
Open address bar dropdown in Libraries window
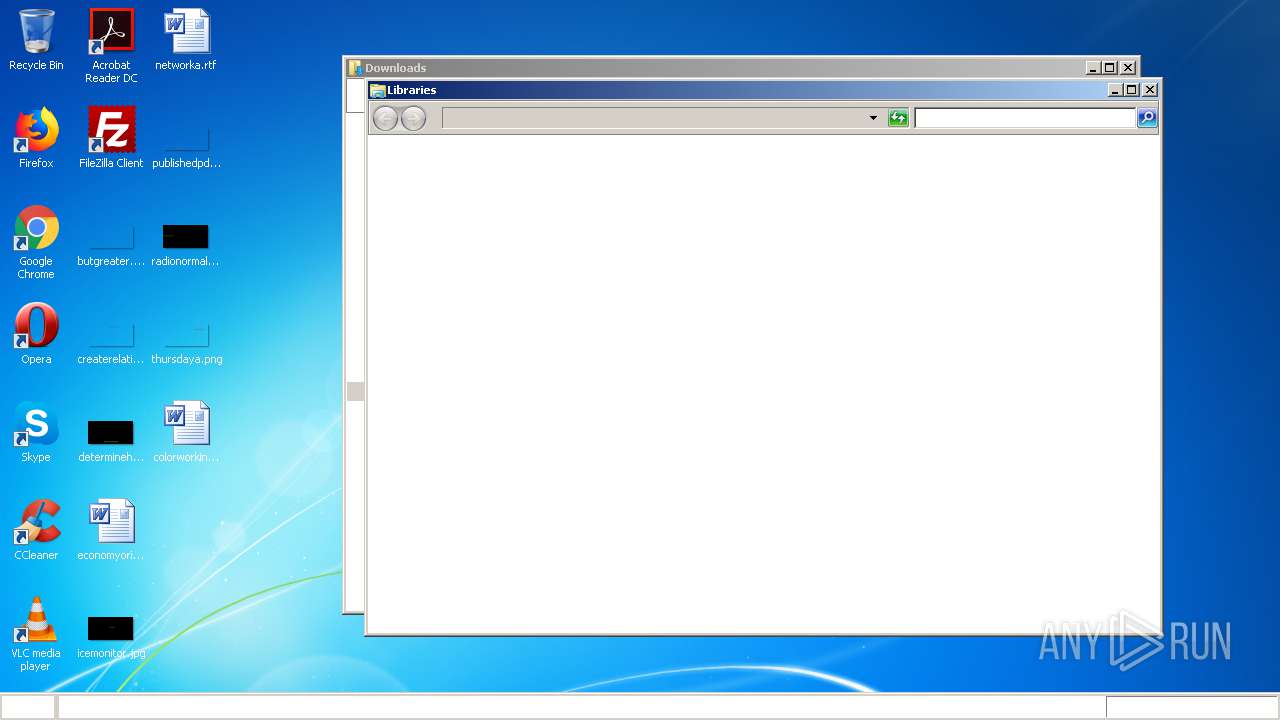873,118
